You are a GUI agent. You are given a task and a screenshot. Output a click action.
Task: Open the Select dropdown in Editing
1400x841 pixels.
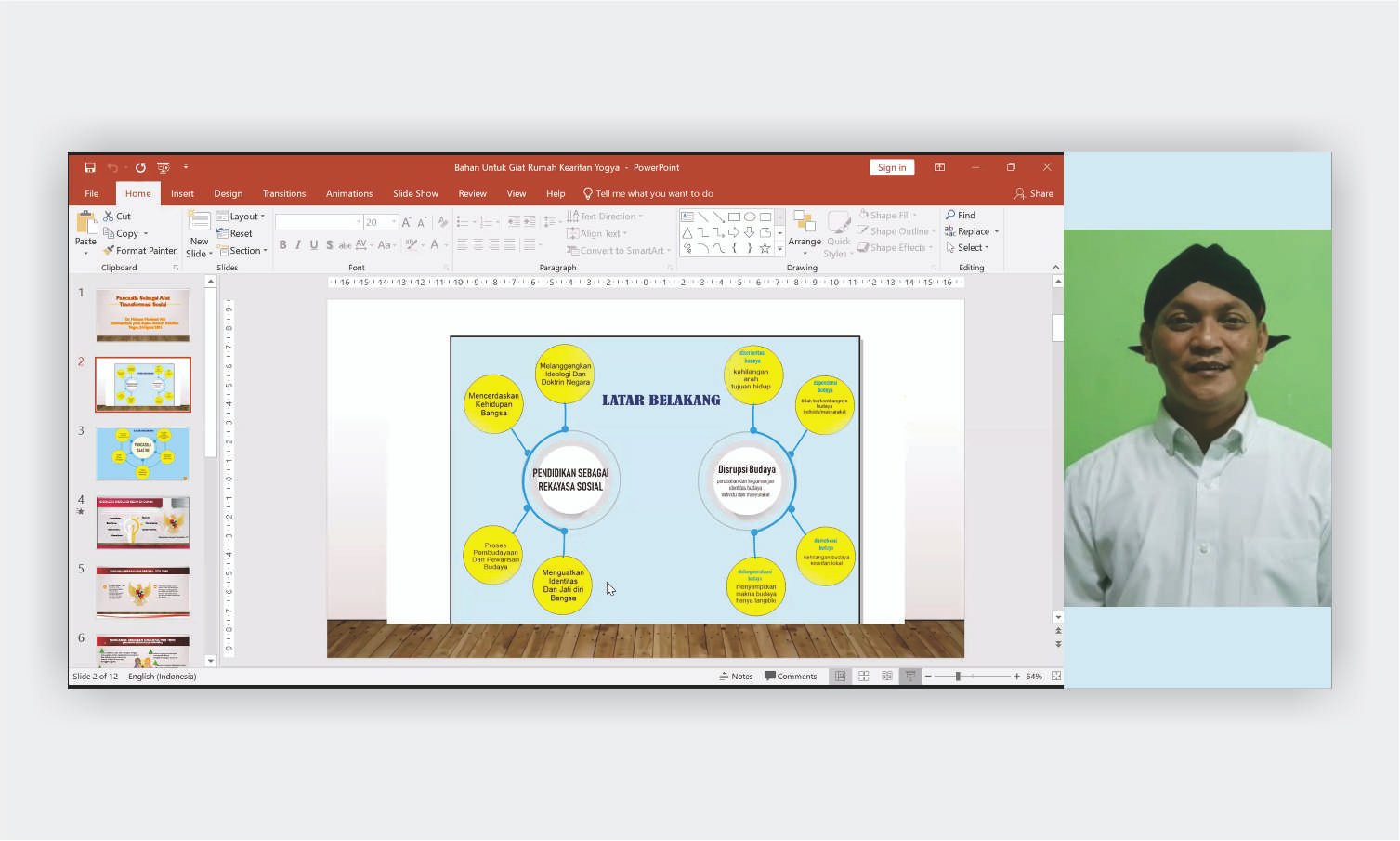968,247
